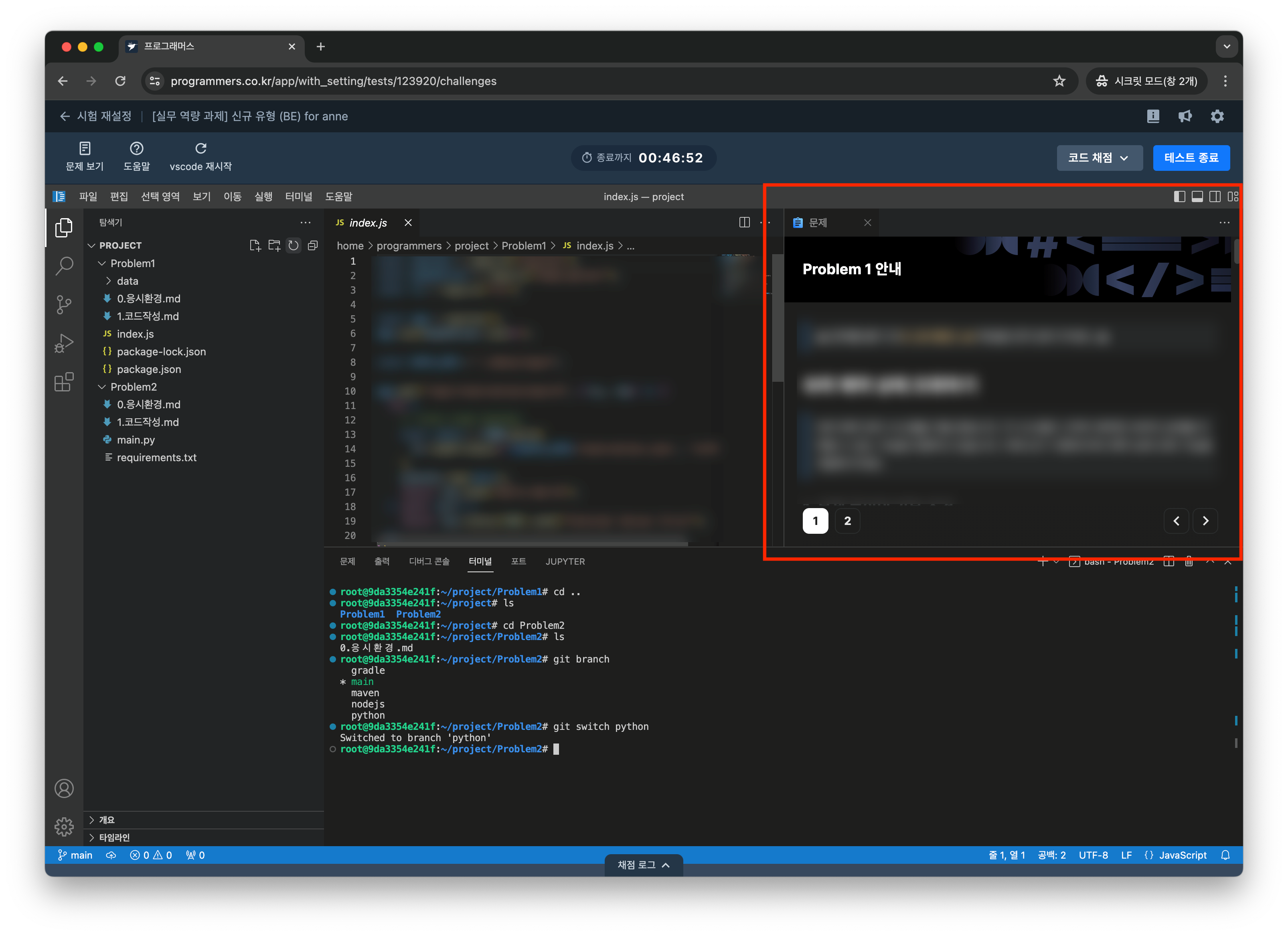Split the index.js editor to the right
The image size is (1288, 936).
pyautogui.click(x=745, y=223)
